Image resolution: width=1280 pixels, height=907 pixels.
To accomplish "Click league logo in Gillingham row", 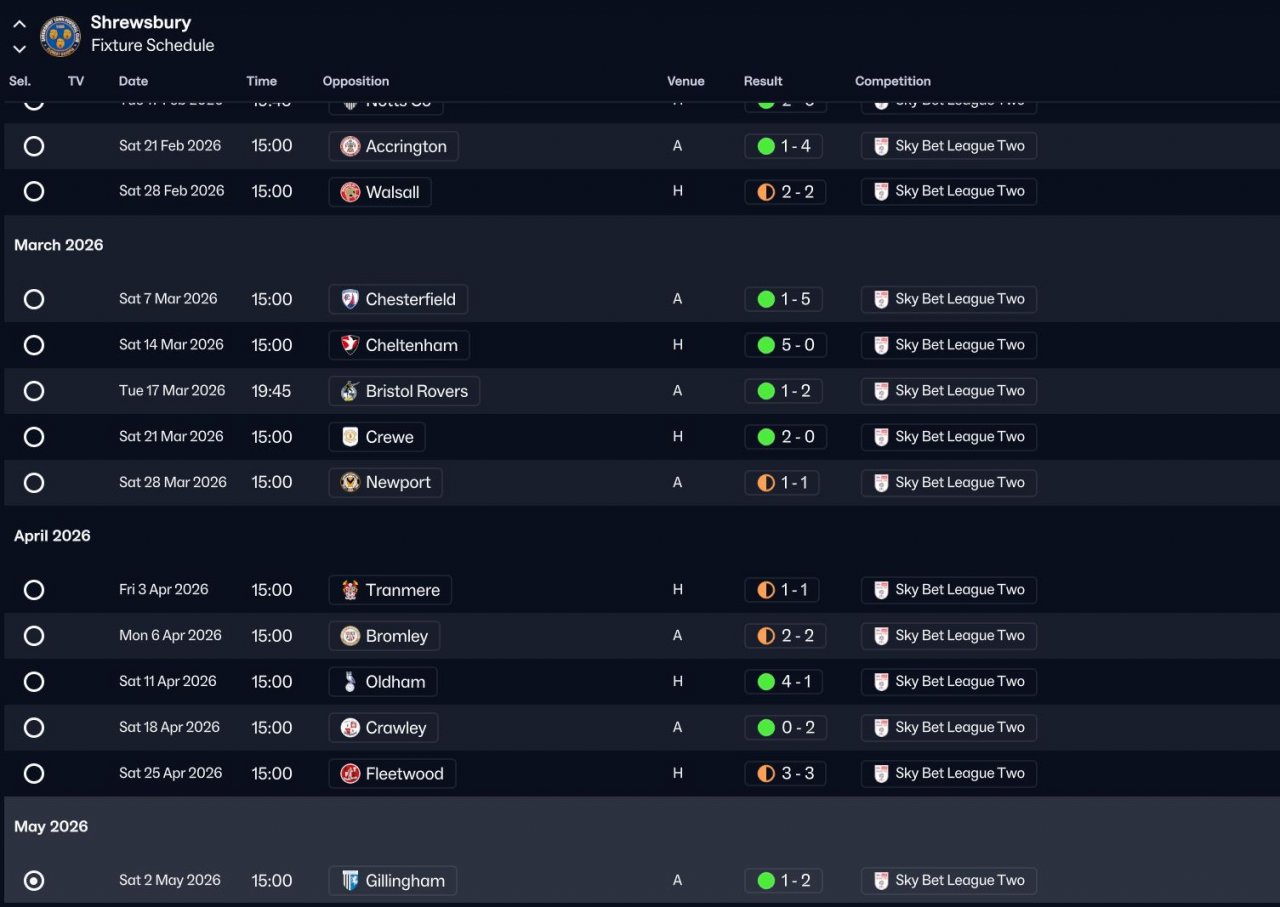I will click(881, 881).
